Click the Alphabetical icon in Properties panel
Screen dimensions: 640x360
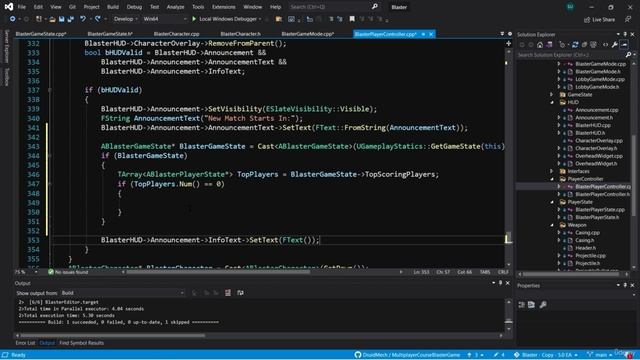(x=531, y=305)
